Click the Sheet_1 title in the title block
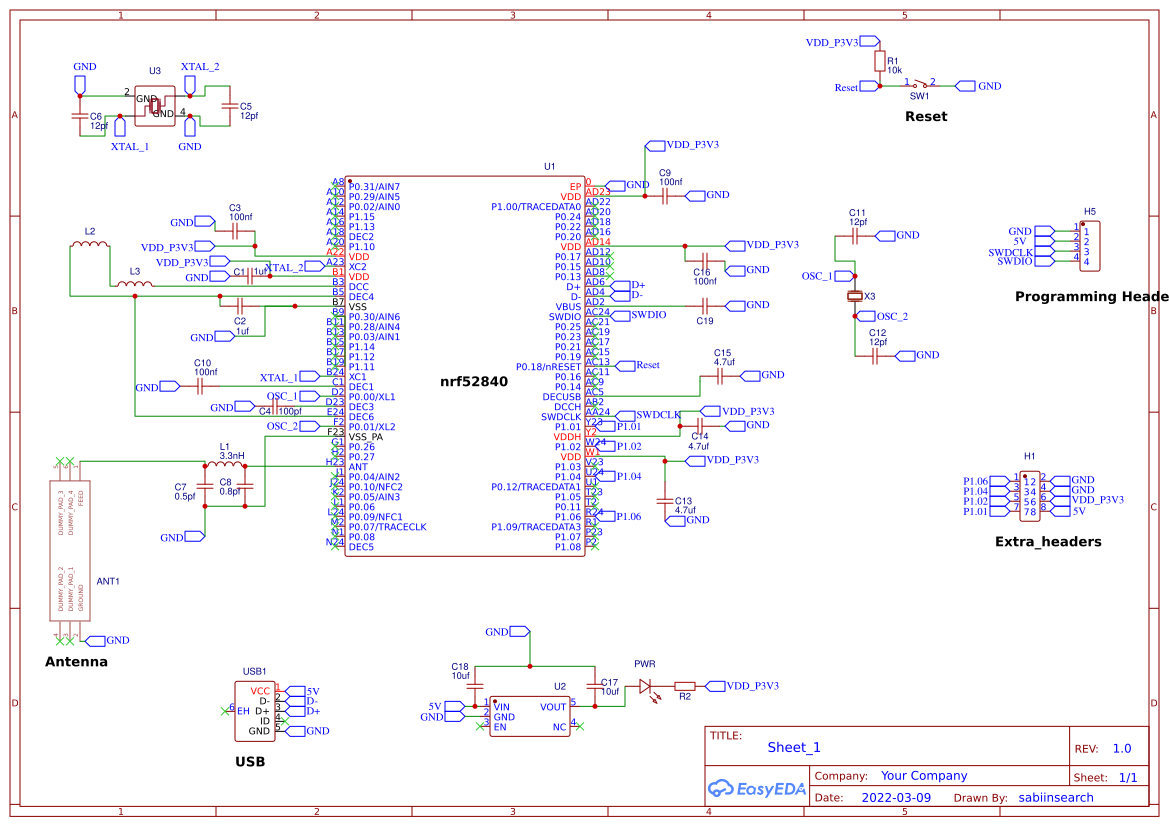Viewport: 1169px width, 827px height. pos(793,747)
